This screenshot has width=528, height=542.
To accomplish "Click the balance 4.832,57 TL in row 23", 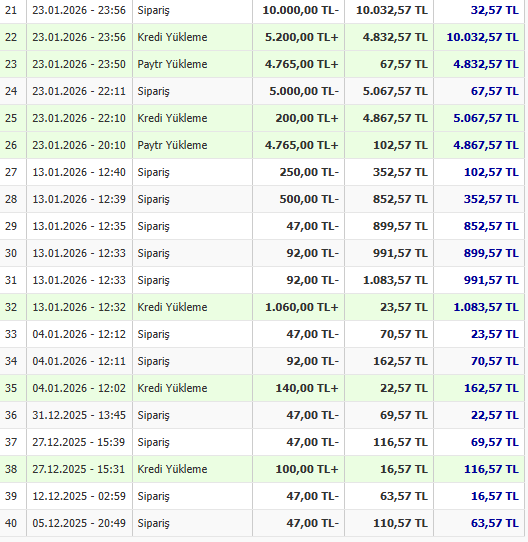I will point(486,64).
